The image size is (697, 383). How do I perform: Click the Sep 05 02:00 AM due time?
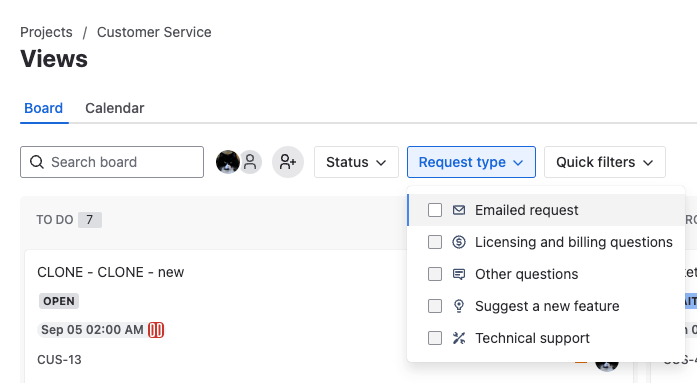92,330
